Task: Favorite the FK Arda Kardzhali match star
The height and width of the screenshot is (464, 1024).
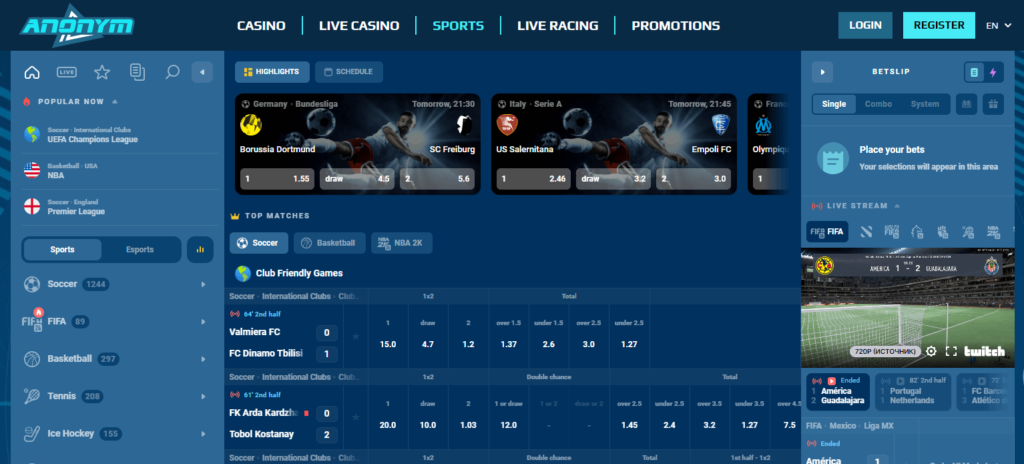Action: (x=356, y=417)
